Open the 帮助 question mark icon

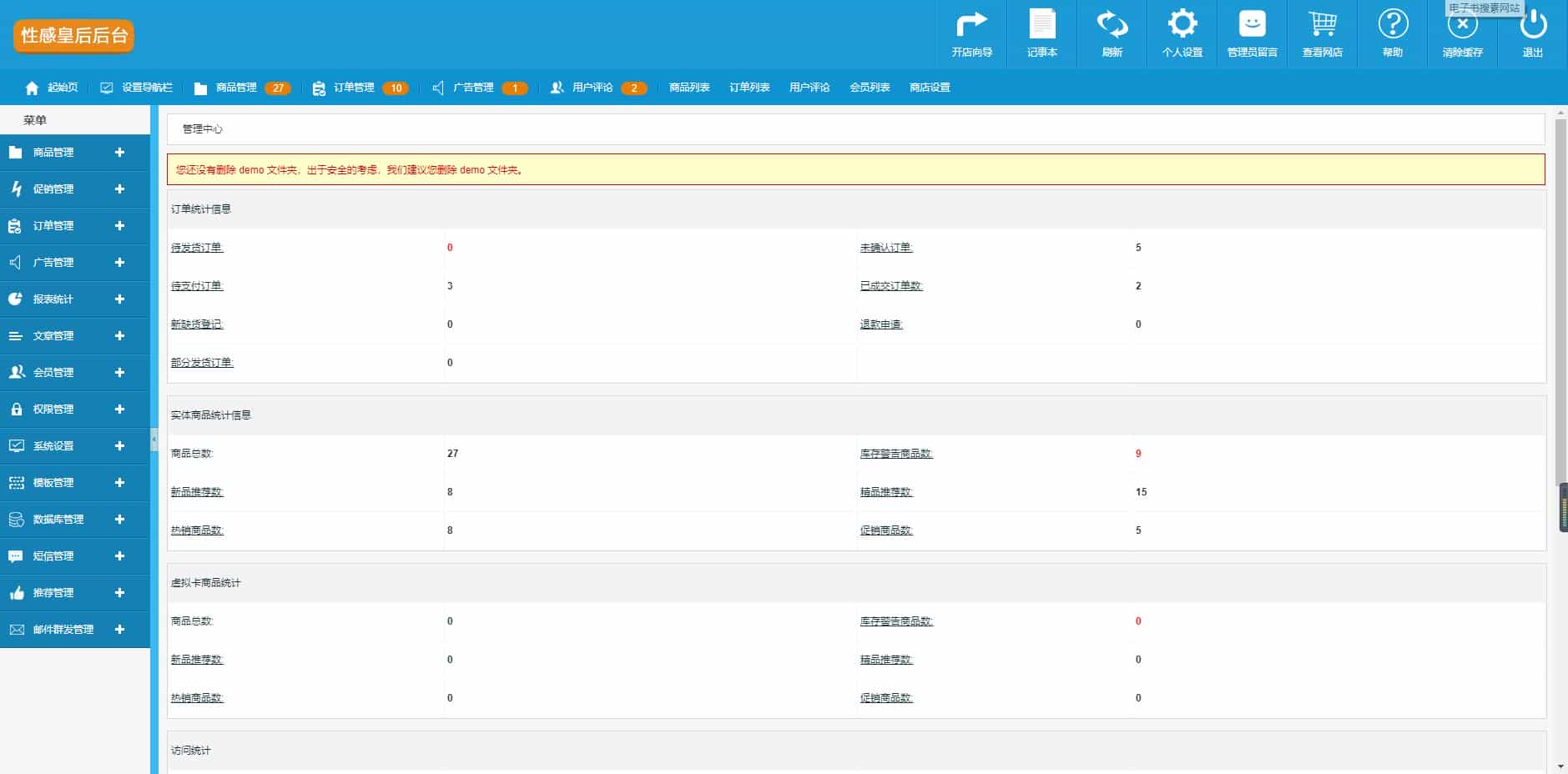coord(1392,25)
